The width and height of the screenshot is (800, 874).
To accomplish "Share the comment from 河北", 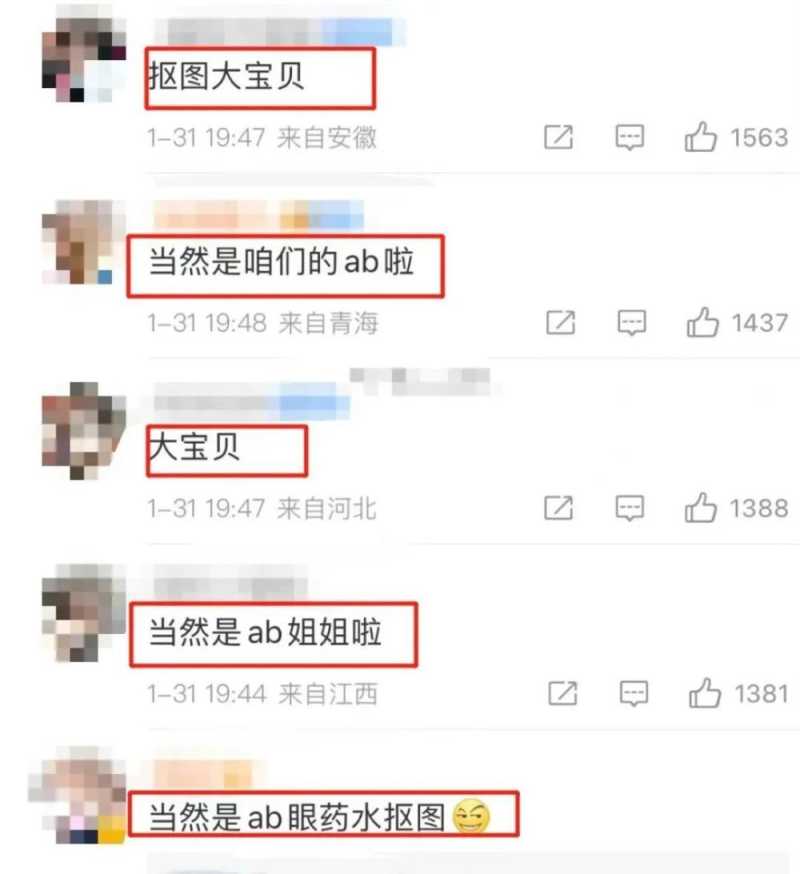I will pos(559,508).
